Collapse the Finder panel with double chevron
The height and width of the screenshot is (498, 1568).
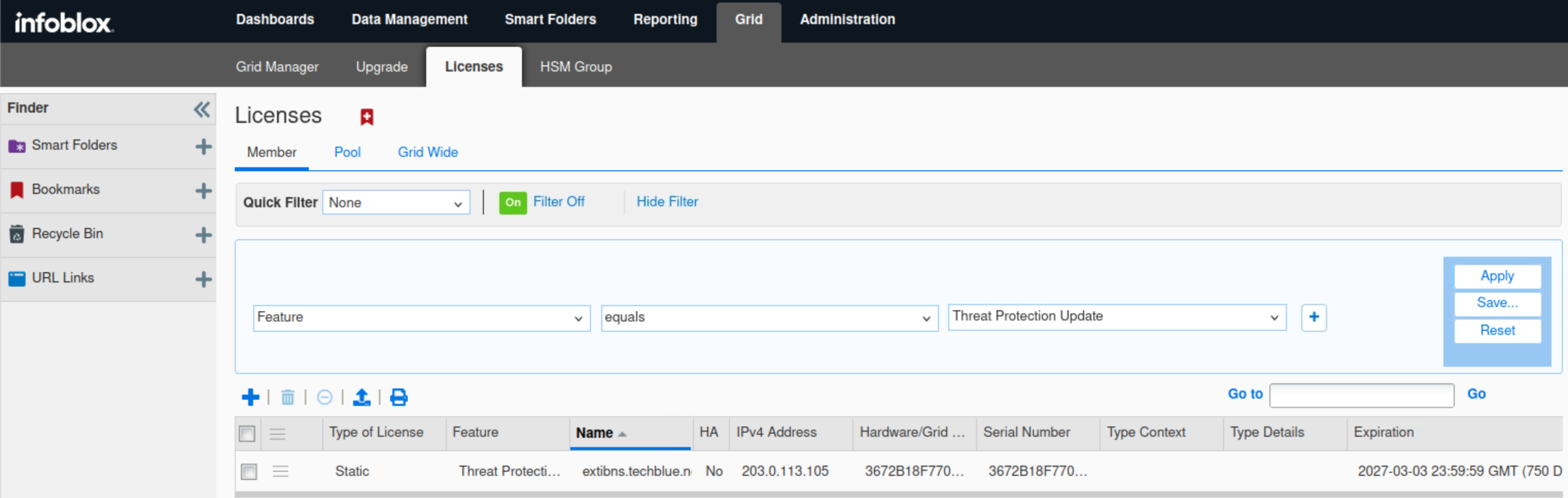pos(201,110)
